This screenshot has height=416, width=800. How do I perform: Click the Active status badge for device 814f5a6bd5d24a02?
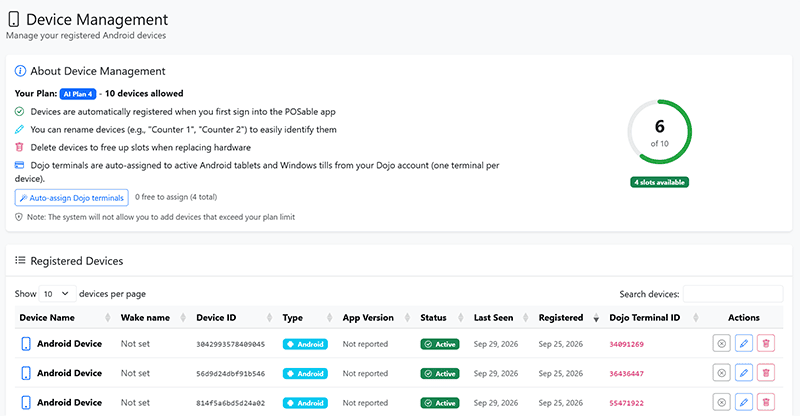(x=440, y=403)
